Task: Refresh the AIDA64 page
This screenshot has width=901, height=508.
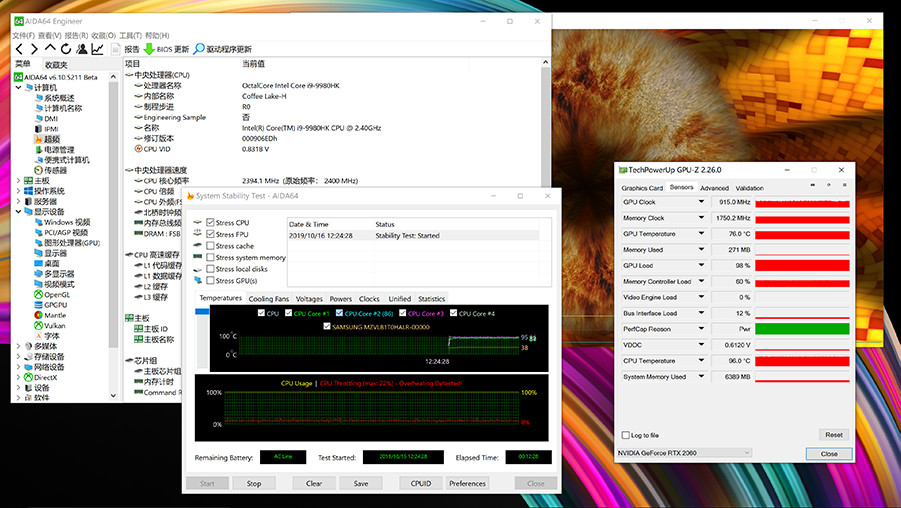Action: [66, 49]
